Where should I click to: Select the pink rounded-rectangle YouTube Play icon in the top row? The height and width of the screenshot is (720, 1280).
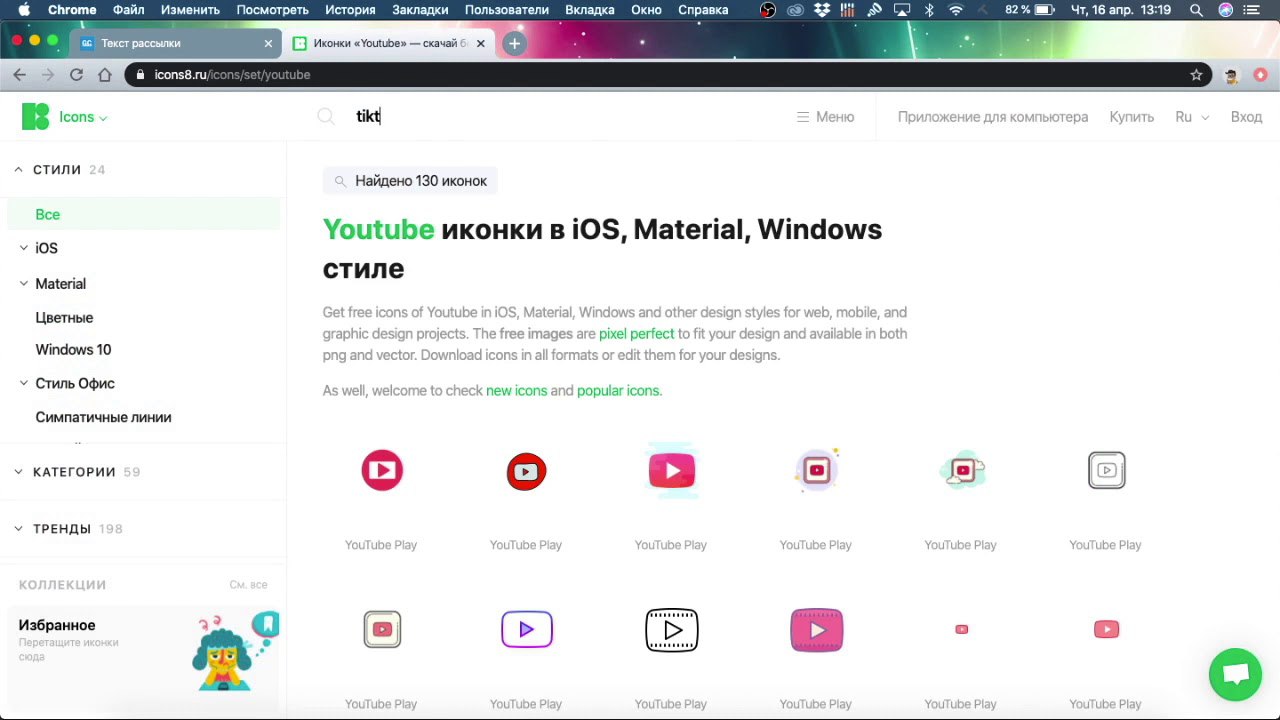click(671, 470)
